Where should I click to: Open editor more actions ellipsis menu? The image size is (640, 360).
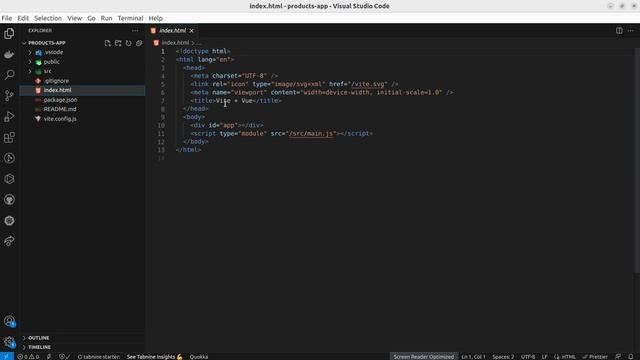pyautogui.click(x=631, y=31)
